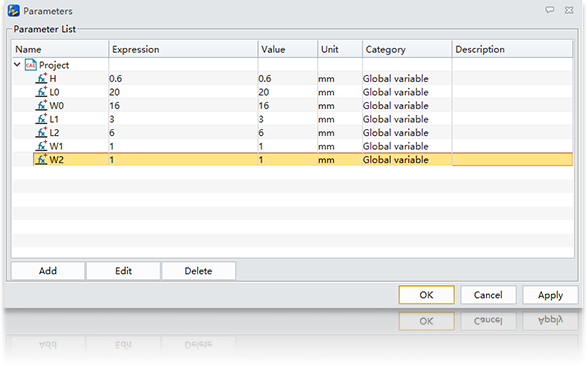587x367 pixels.
Task: Delete the selected W2 parameter
Action: tap(198, 271)
